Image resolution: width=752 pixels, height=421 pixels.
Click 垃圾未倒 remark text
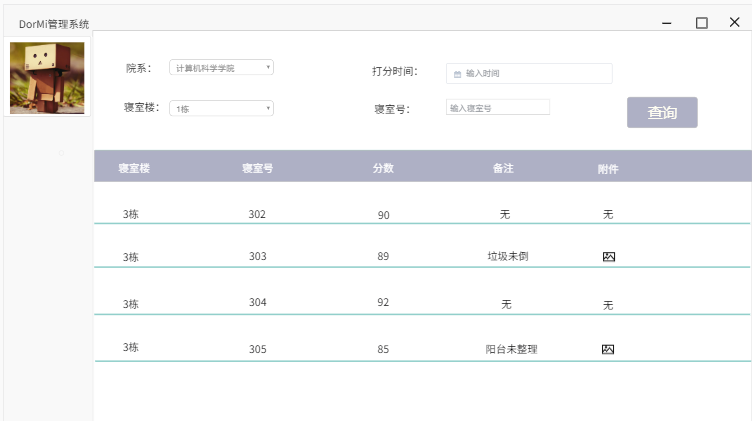tap(507, 257)
